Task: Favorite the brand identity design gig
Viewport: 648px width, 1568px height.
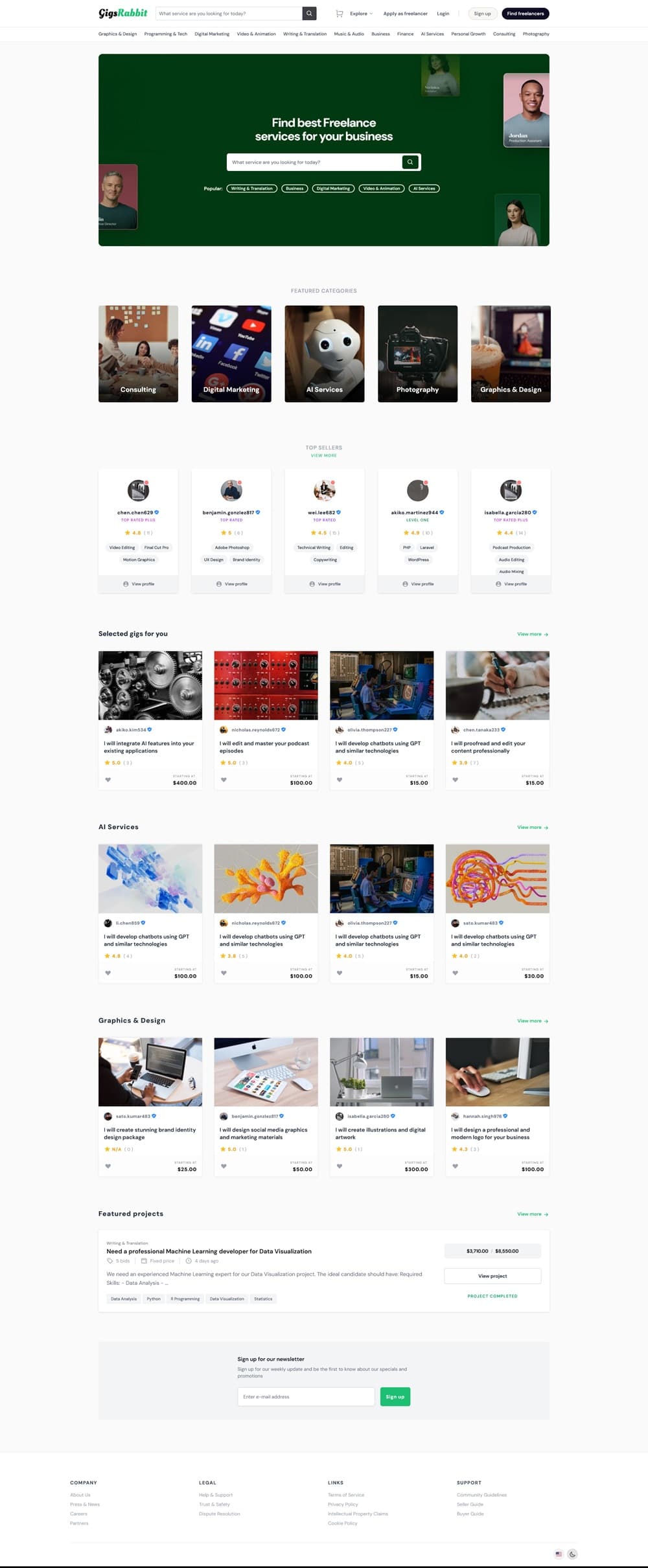Action: click(108, 1166)
